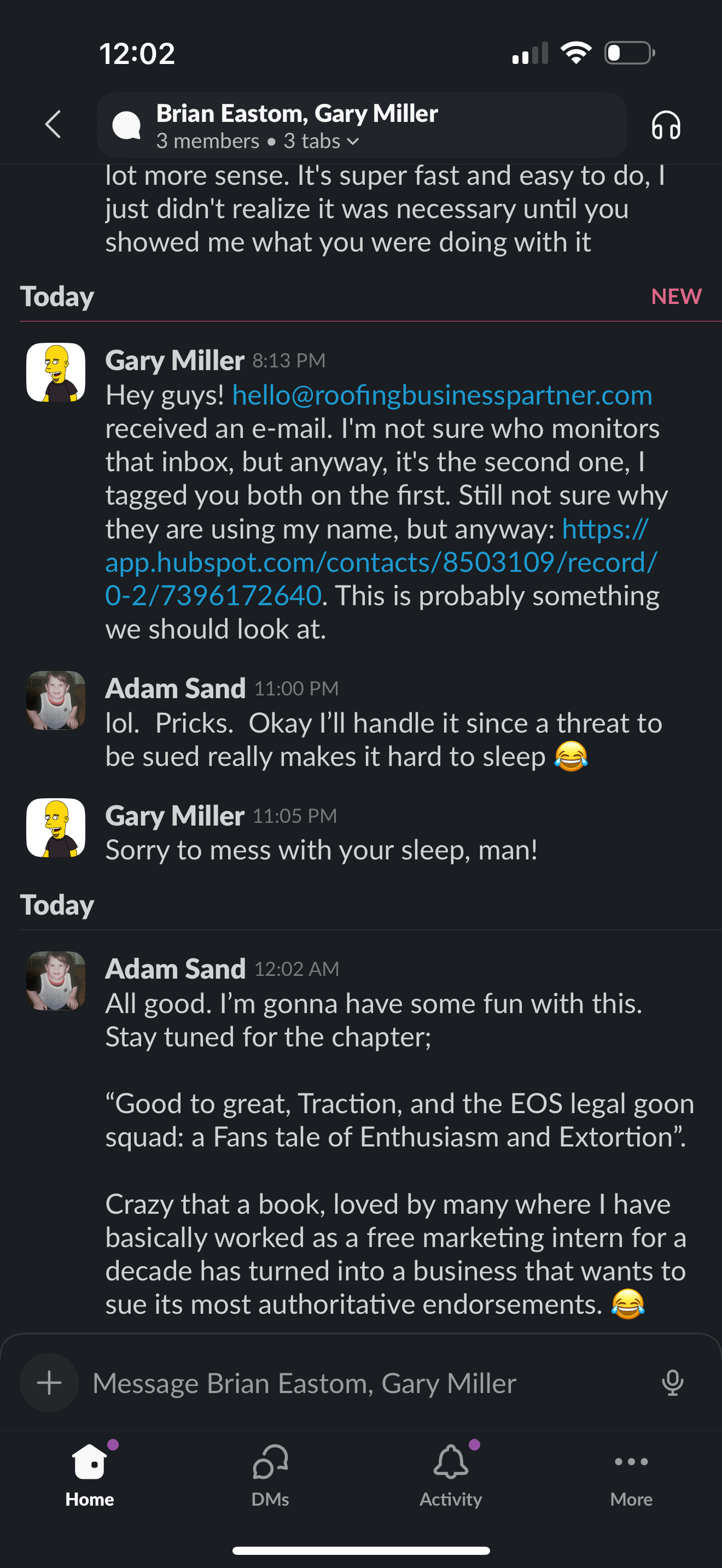
Task: Open conversation details via Brian Eastom, Gary Miller title
Action: click(x=297, y=114)
